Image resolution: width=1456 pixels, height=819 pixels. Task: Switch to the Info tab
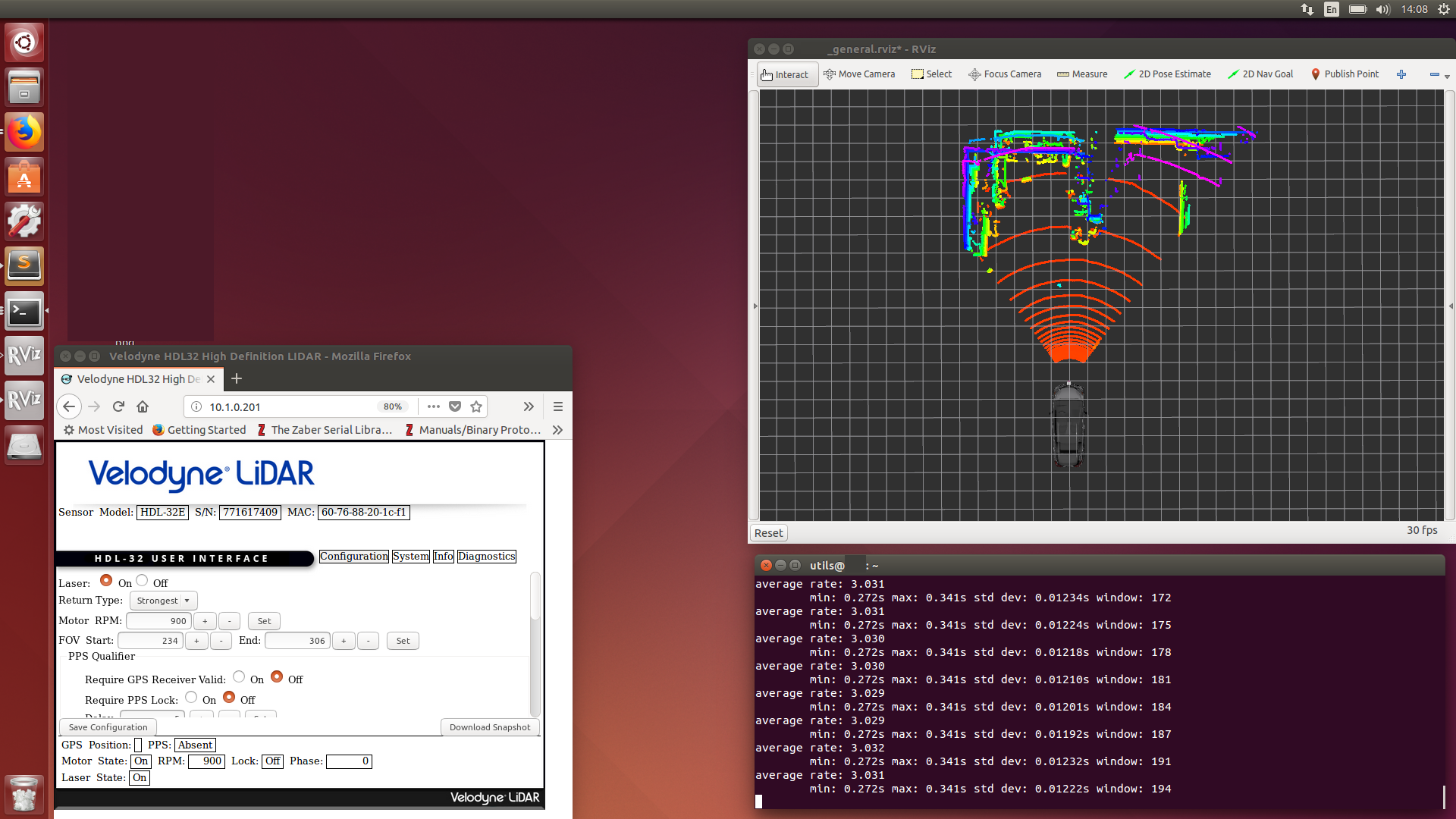click(x=444, y=557)
